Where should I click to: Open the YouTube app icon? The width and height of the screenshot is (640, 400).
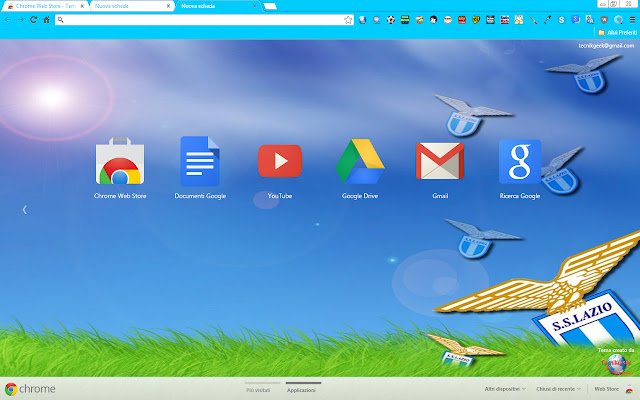point(280,161)
